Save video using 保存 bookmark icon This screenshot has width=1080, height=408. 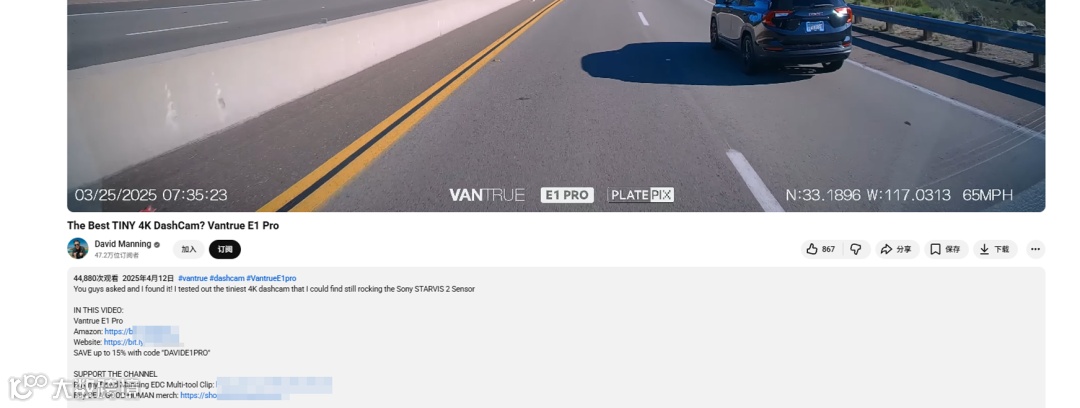tap(946, 249)
